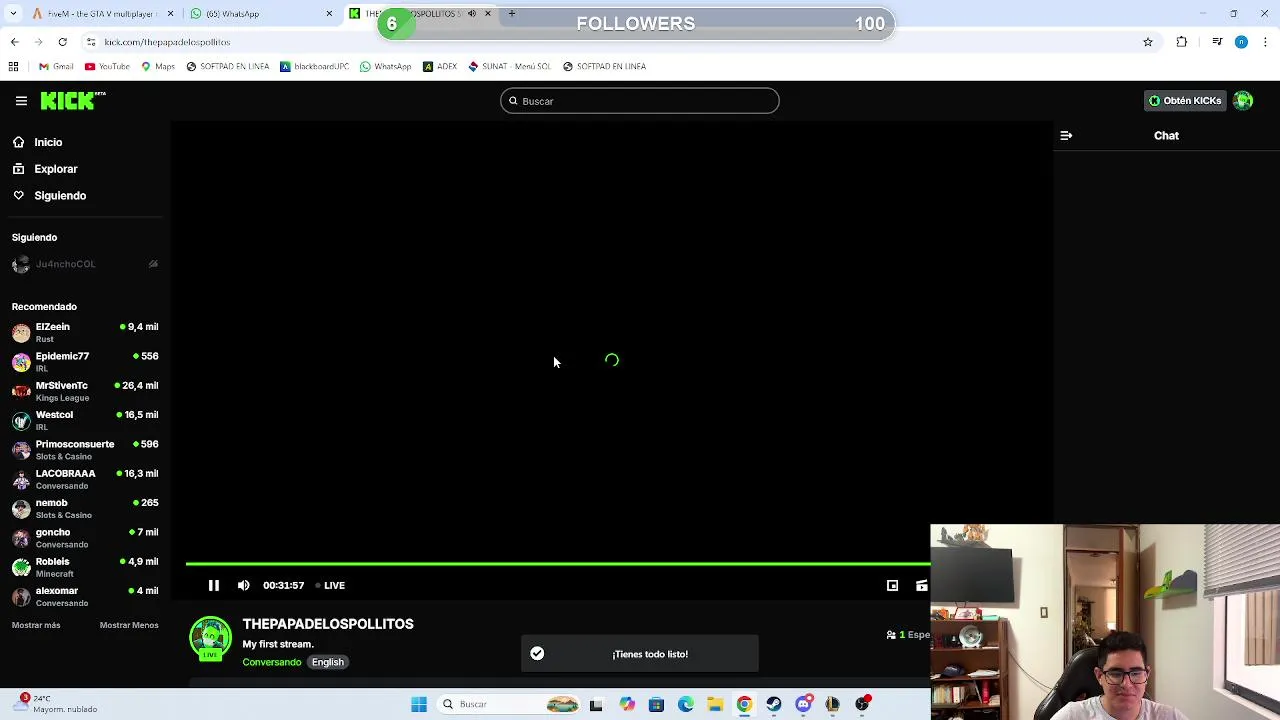Image resolution: width=1280 pixels, height=720 pixels.
Task: Click browser back arrow
Action: [14, 42]
